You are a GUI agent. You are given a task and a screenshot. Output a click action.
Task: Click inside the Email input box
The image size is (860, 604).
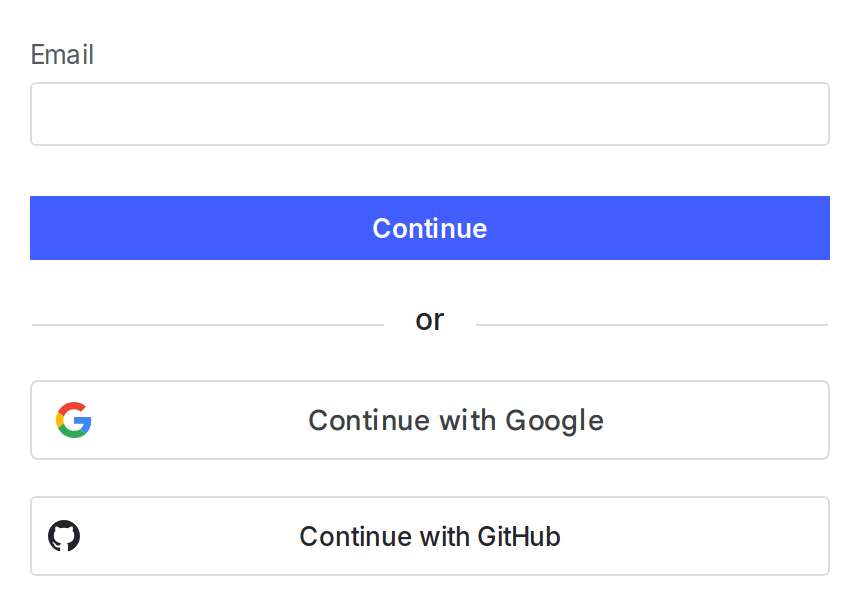[430, 114]
